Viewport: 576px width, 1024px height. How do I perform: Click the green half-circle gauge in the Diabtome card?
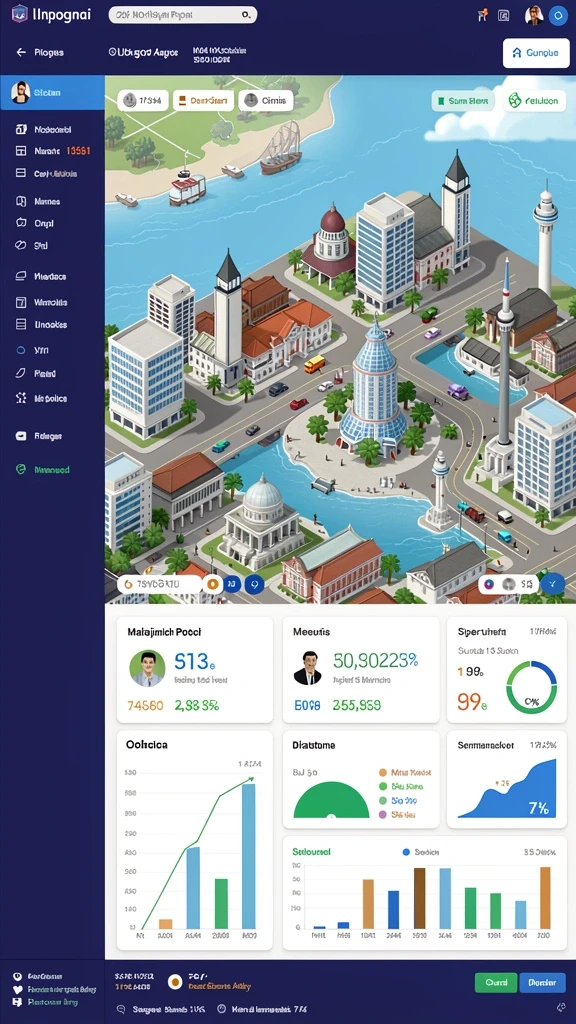click(331, 800)
